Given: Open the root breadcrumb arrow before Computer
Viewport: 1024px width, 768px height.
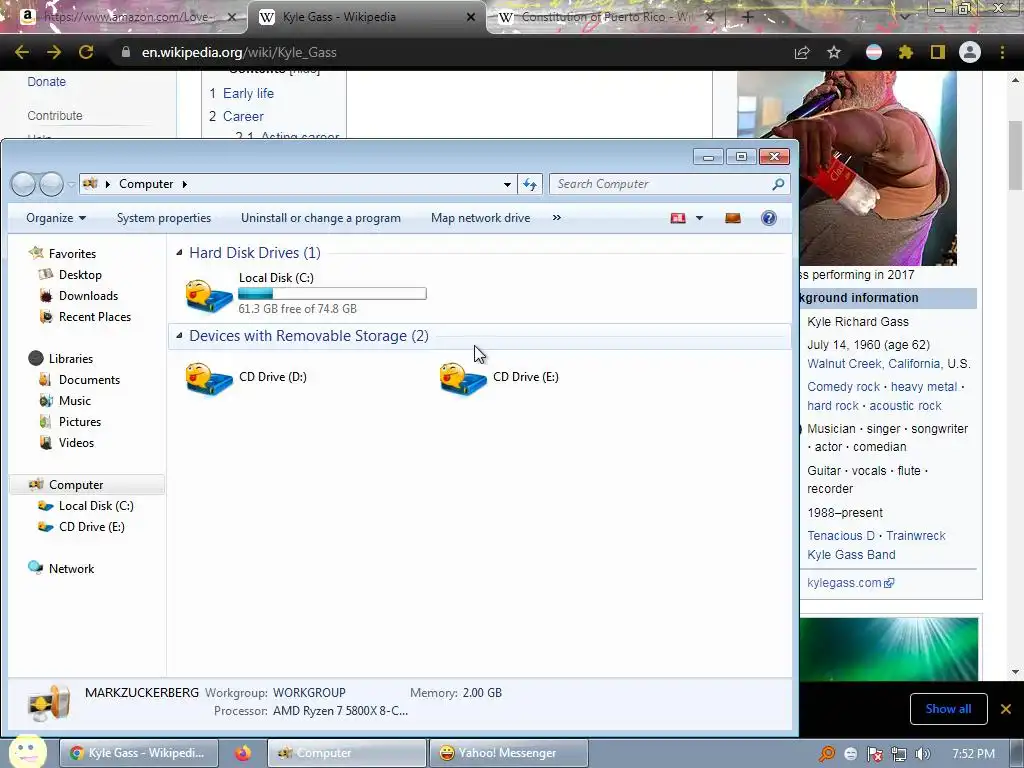Looking at the screenshot, I should point(108,184).
